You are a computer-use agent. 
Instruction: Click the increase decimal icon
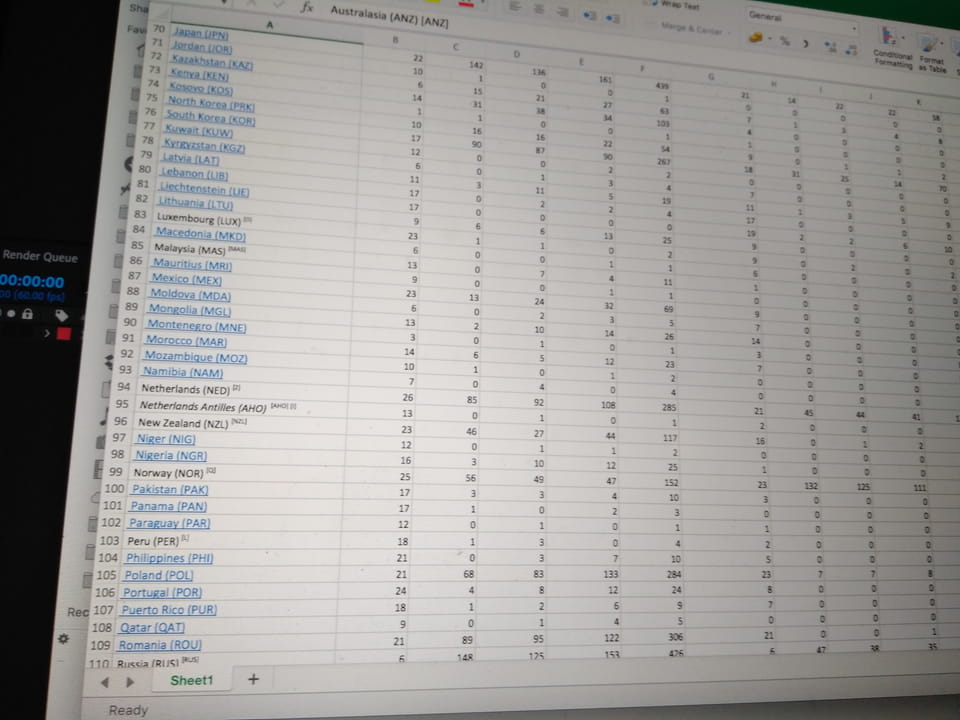click(831, 45)
